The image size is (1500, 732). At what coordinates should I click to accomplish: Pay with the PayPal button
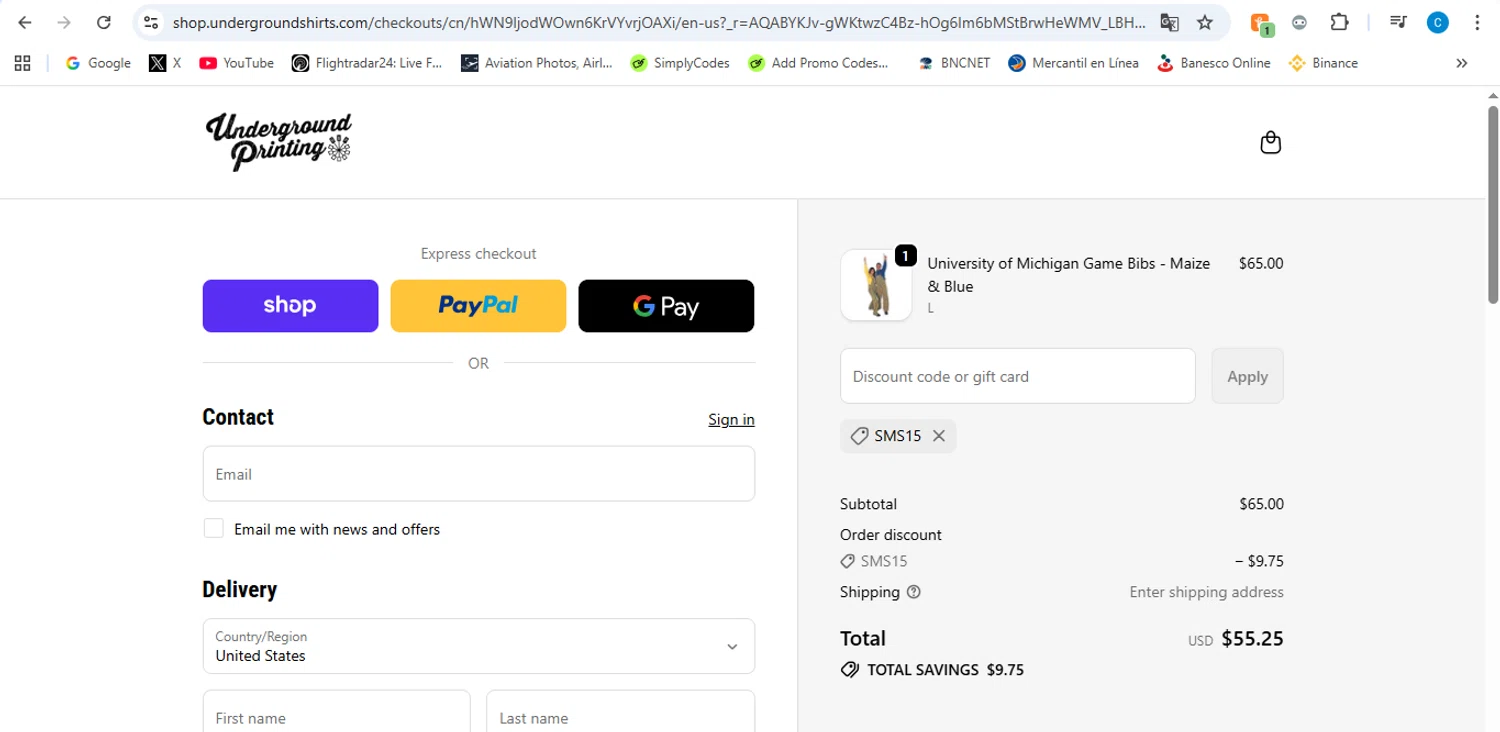click(x=478, y=306)
